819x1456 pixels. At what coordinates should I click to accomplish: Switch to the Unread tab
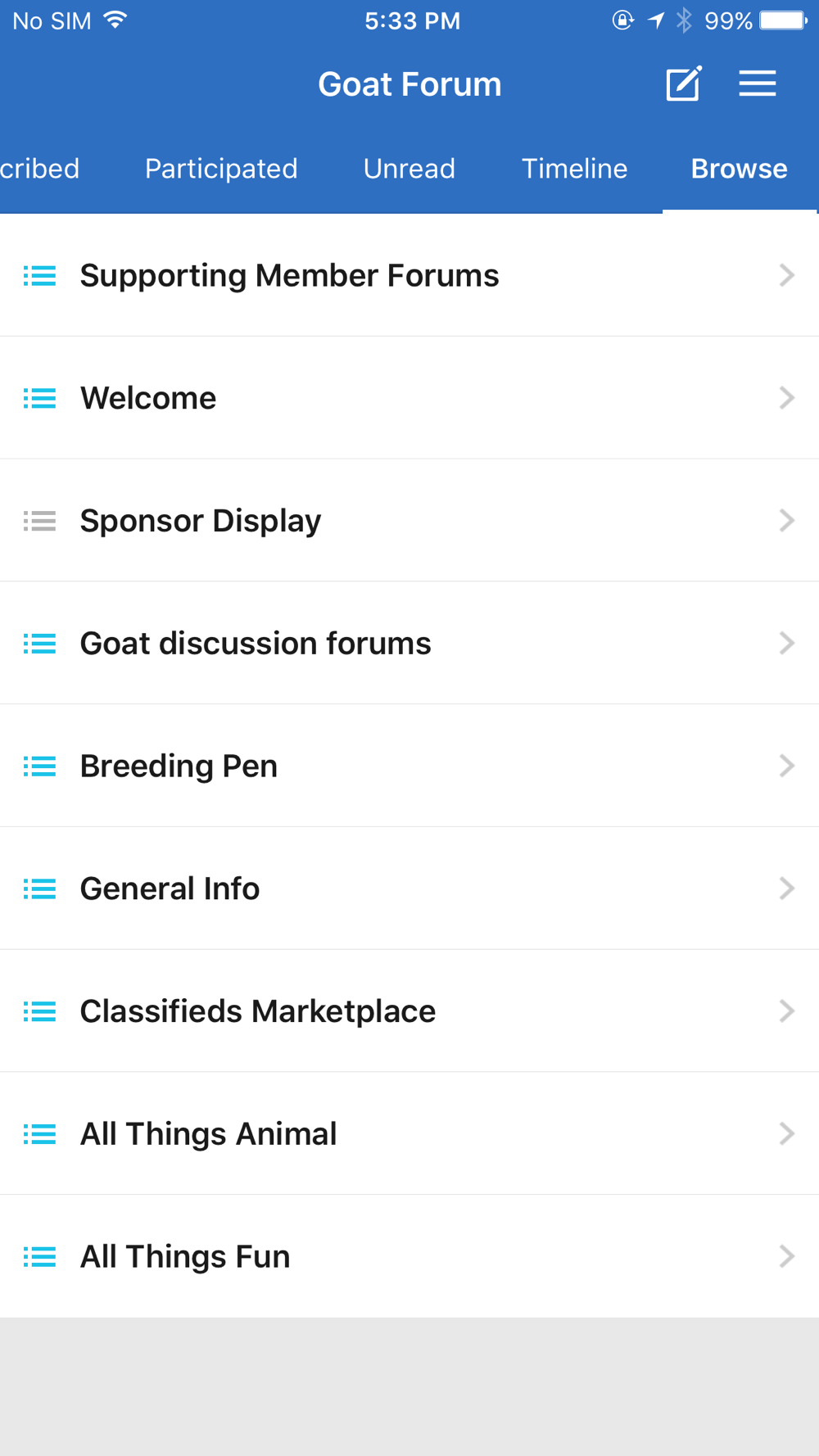(x=409, y=169)
